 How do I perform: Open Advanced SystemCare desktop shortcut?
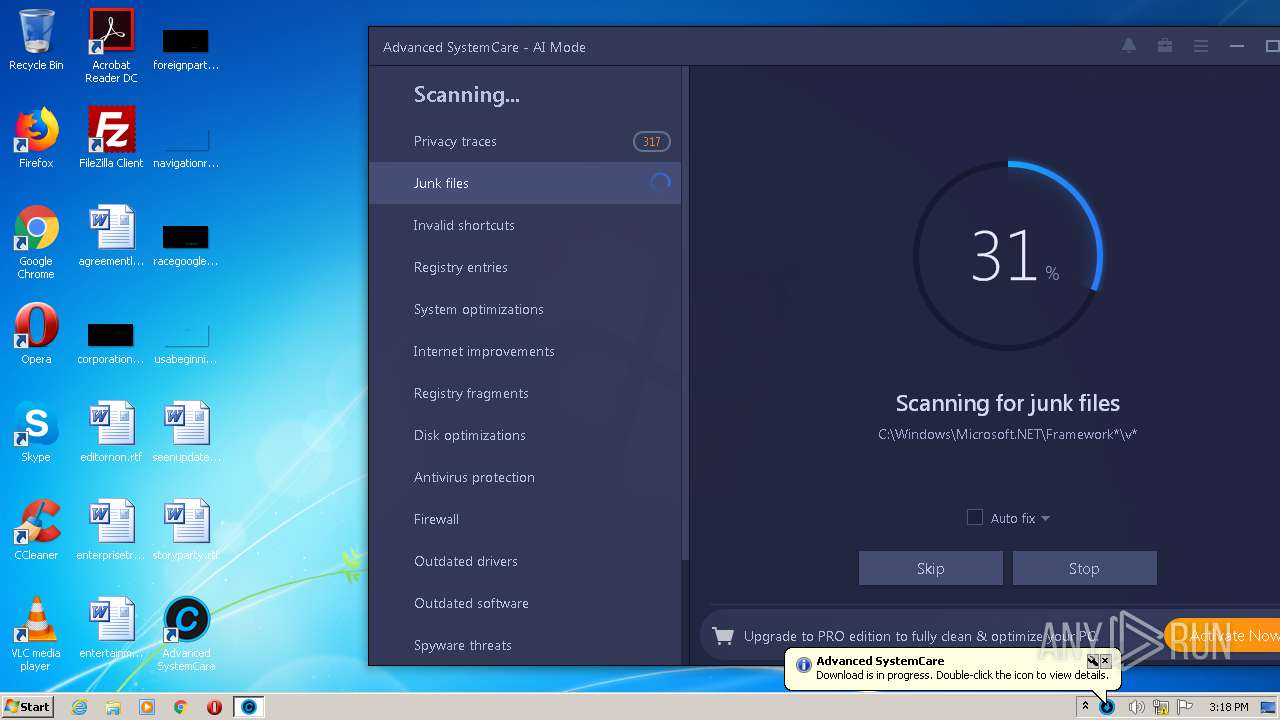point(186,634)
